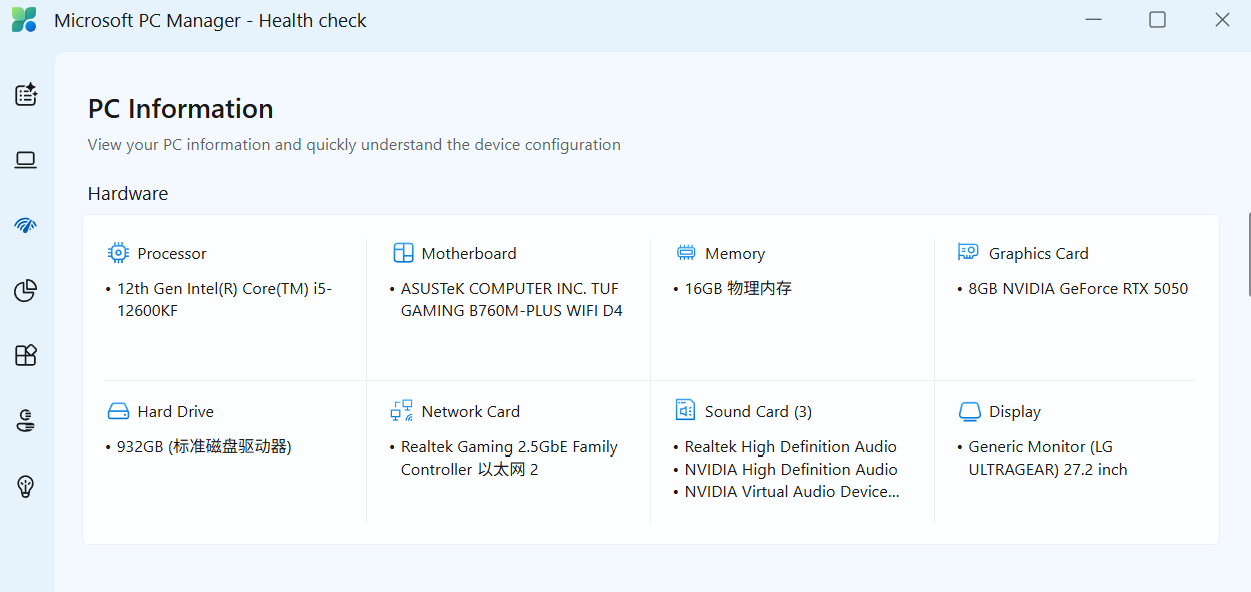Open the pie chart icon in the sidebar
1251x592 pixels.
(26, 291)
